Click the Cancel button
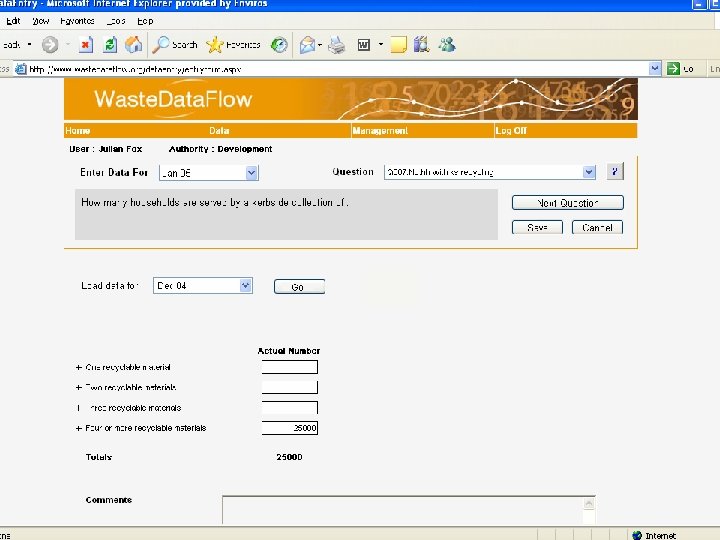This screenshot has width=720, height=540. 597,227
